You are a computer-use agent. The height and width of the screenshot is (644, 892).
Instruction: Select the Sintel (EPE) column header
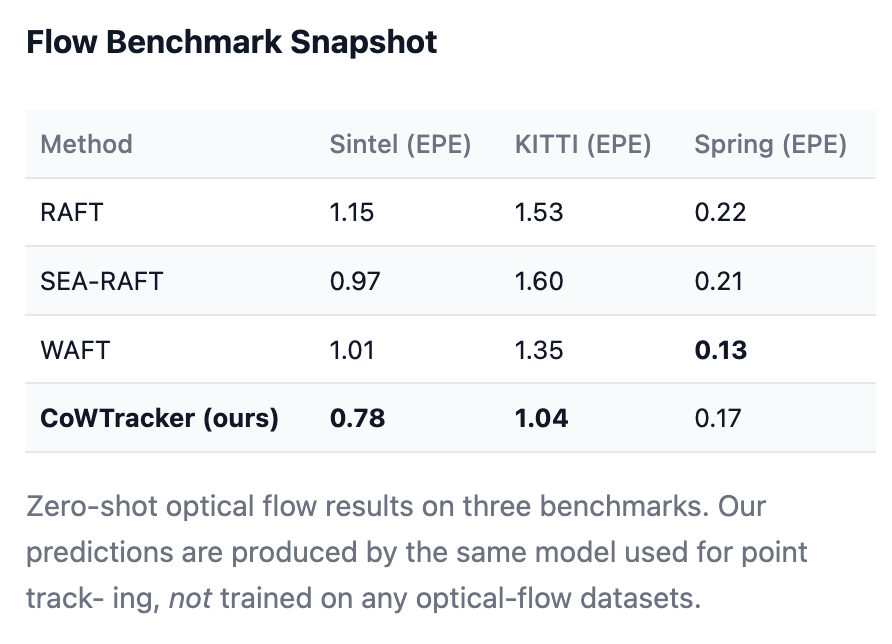[400, 144]
